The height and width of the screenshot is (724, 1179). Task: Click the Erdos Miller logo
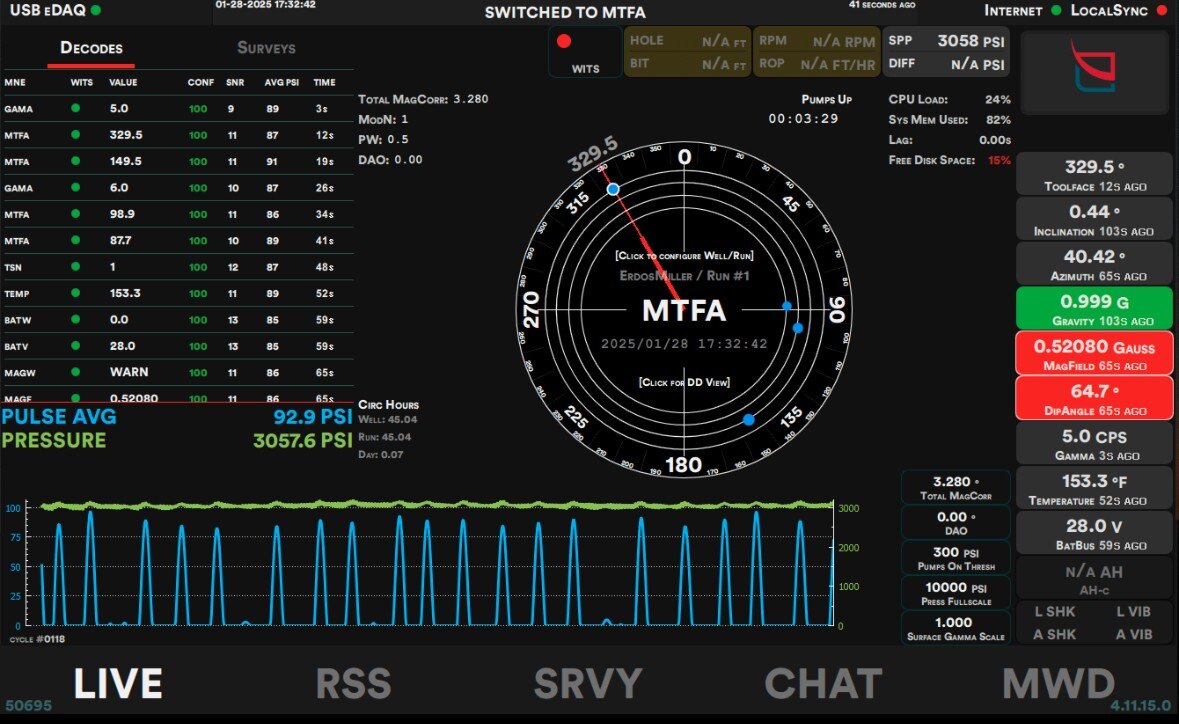pos(1094,67)
